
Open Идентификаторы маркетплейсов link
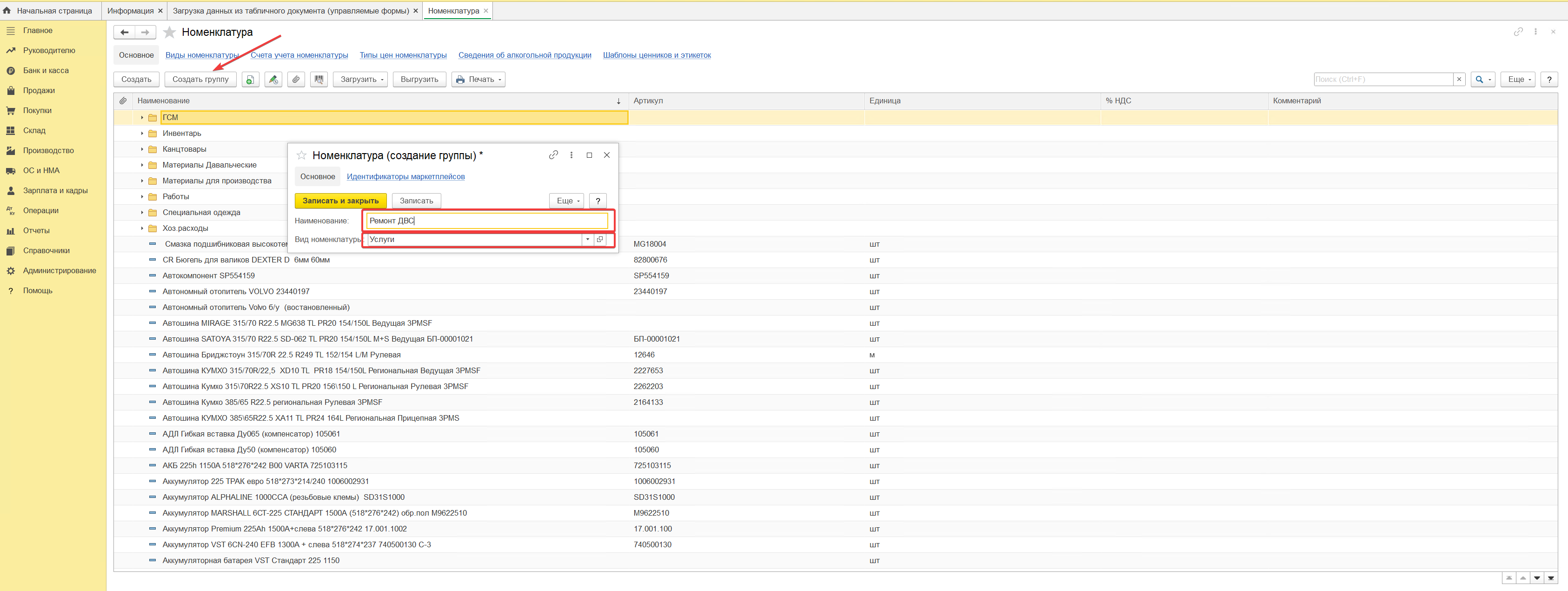pyautogui.click(x=405, y=177)
